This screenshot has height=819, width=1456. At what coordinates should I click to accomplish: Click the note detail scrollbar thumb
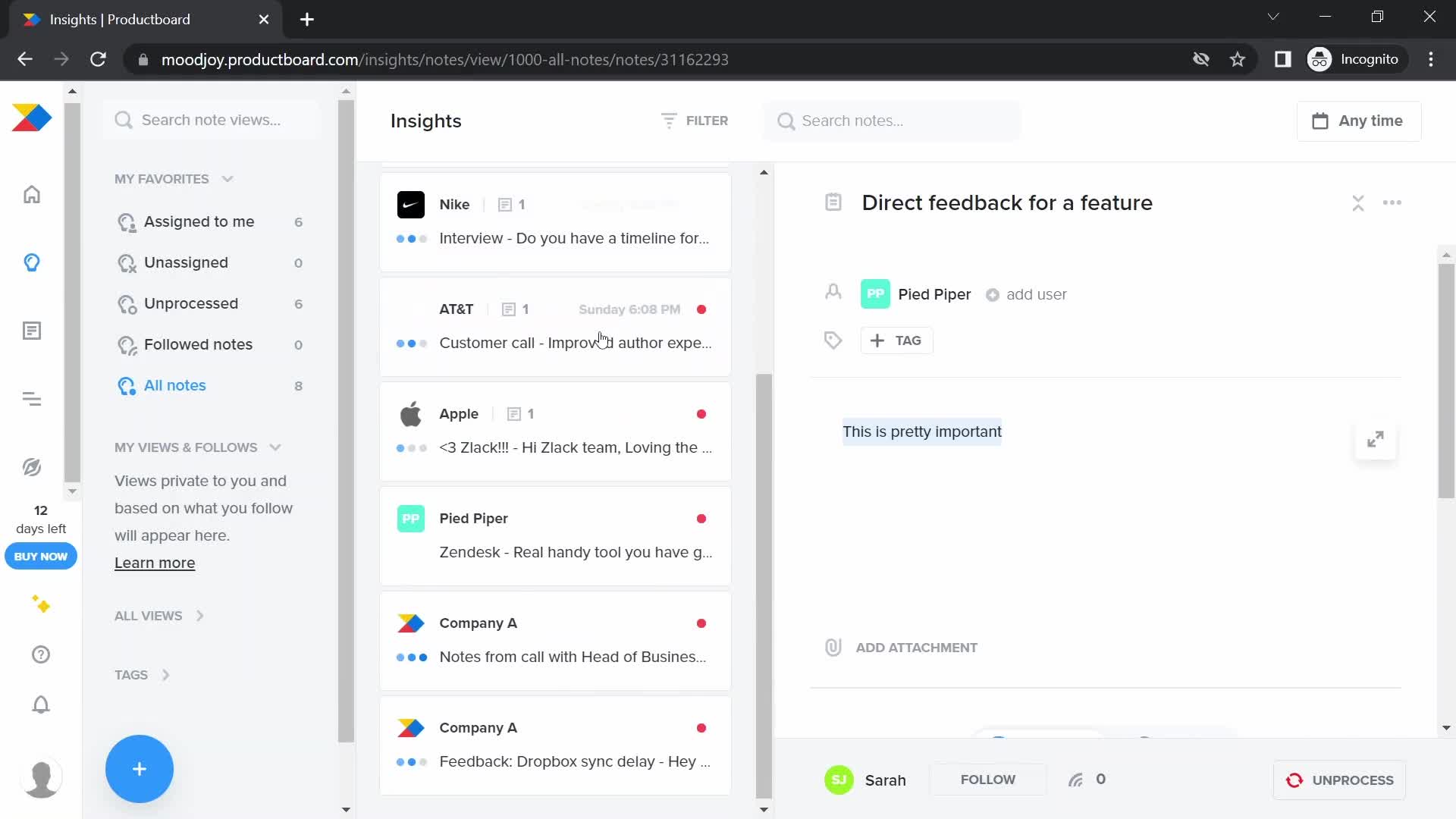pos(1446,381)
